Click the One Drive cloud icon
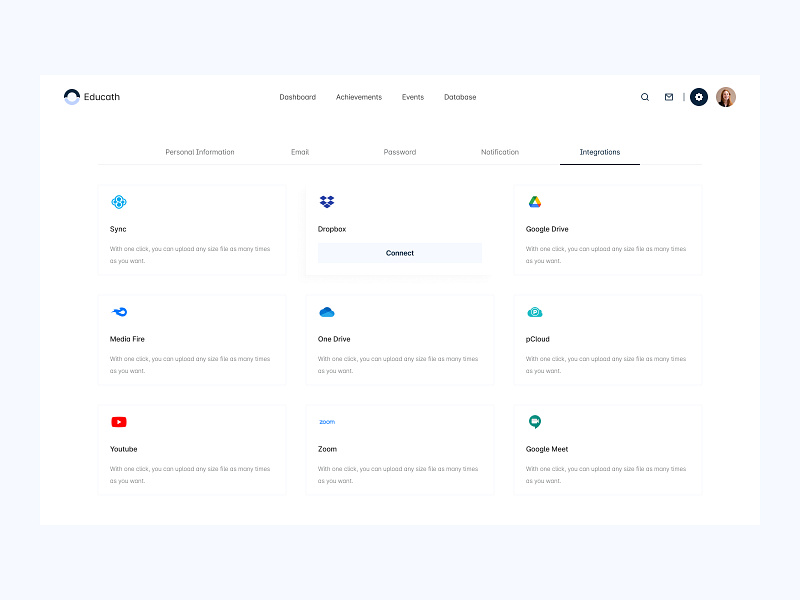The image size is (800, 600). pyautogui.click(x=327, y=312)
